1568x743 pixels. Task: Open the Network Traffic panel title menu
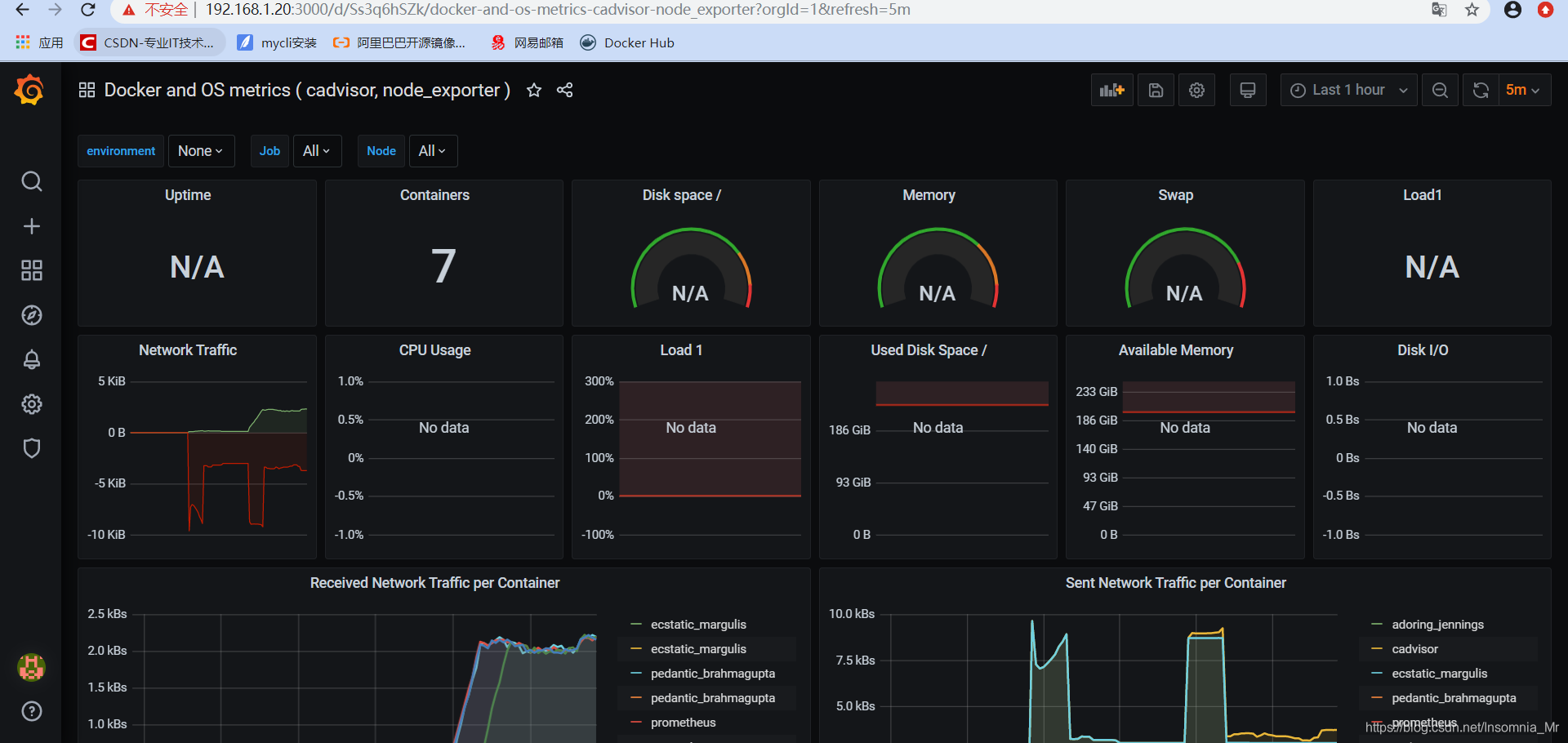(x=188, y=350)
